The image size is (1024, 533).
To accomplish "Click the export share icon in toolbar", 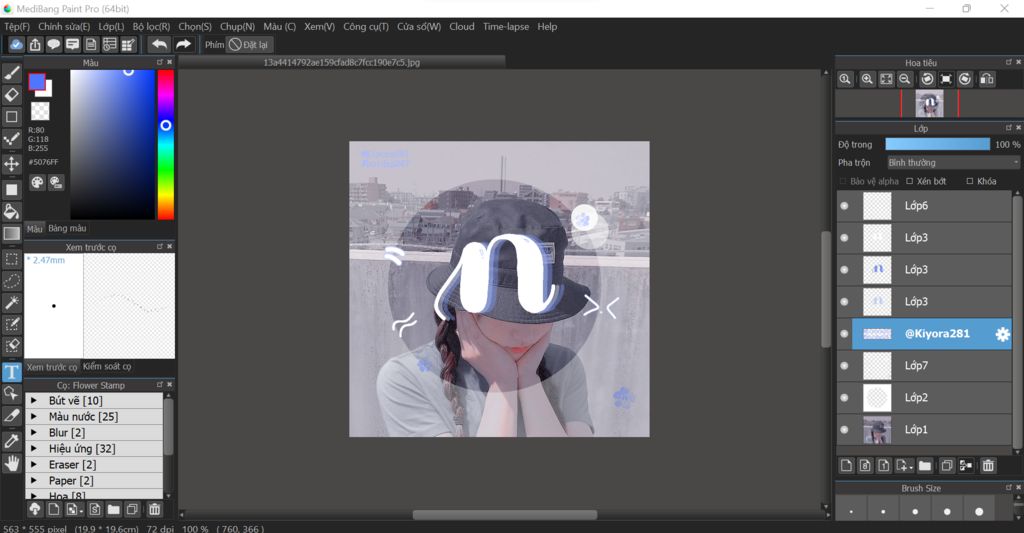I will click(35, 44).
